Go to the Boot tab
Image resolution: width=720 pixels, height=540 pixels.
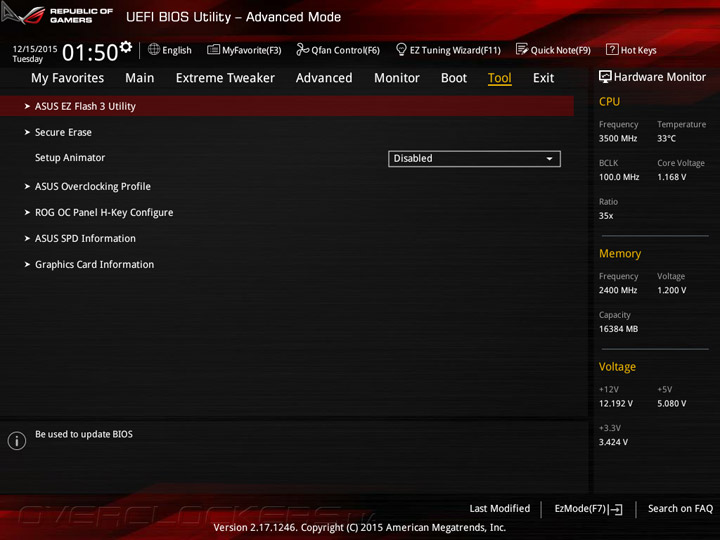coord(454,78)
